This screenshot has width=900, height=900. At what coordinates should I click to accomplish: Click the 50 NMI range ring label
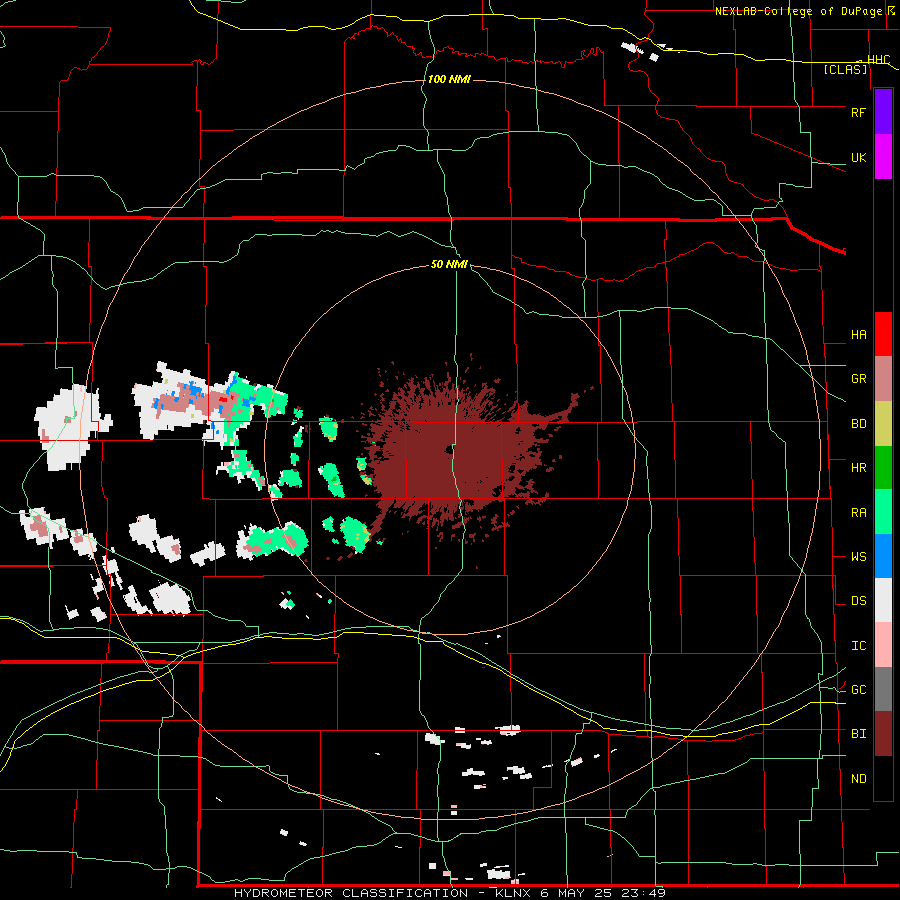449,264
